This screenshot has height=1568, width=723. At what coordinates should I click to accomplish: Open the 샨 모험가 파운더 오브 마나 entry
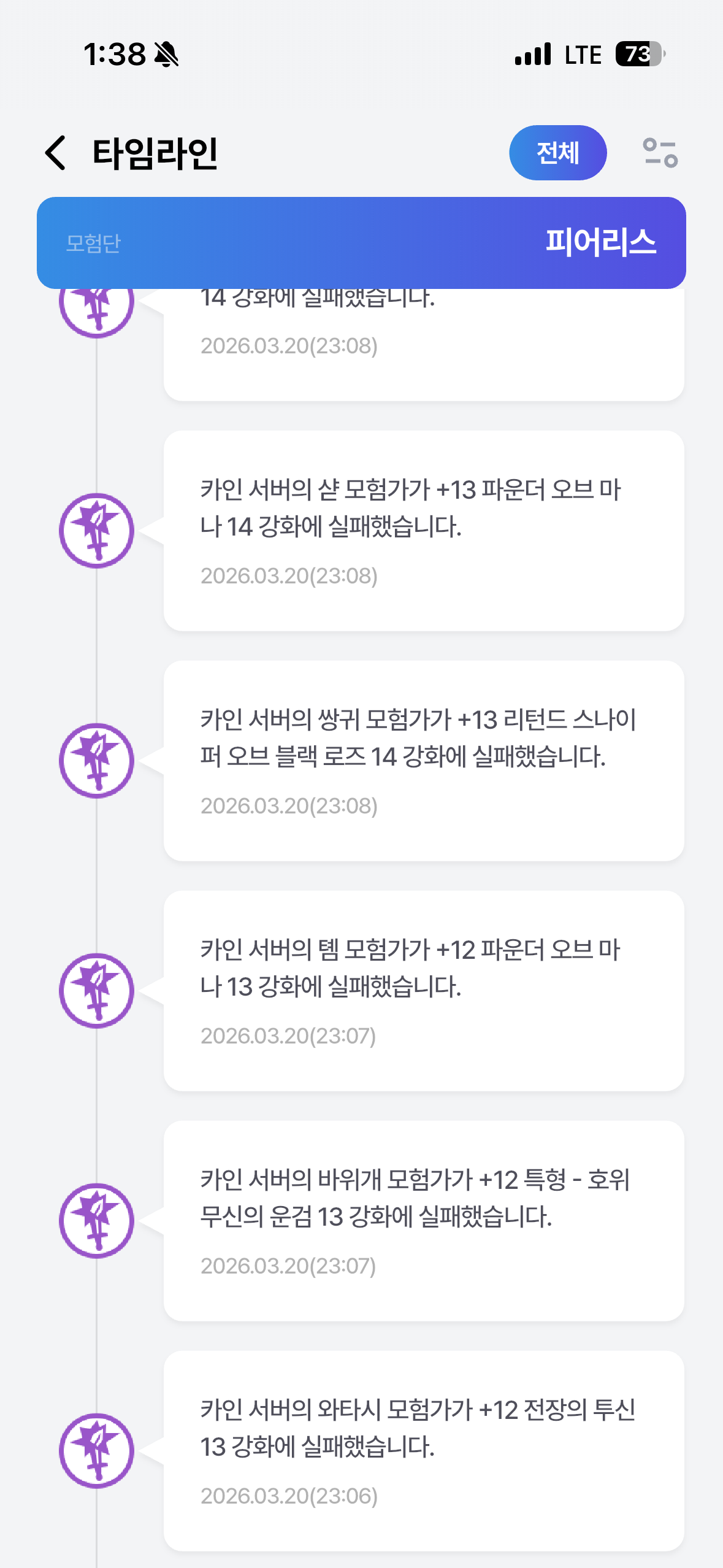click(423, 531)
